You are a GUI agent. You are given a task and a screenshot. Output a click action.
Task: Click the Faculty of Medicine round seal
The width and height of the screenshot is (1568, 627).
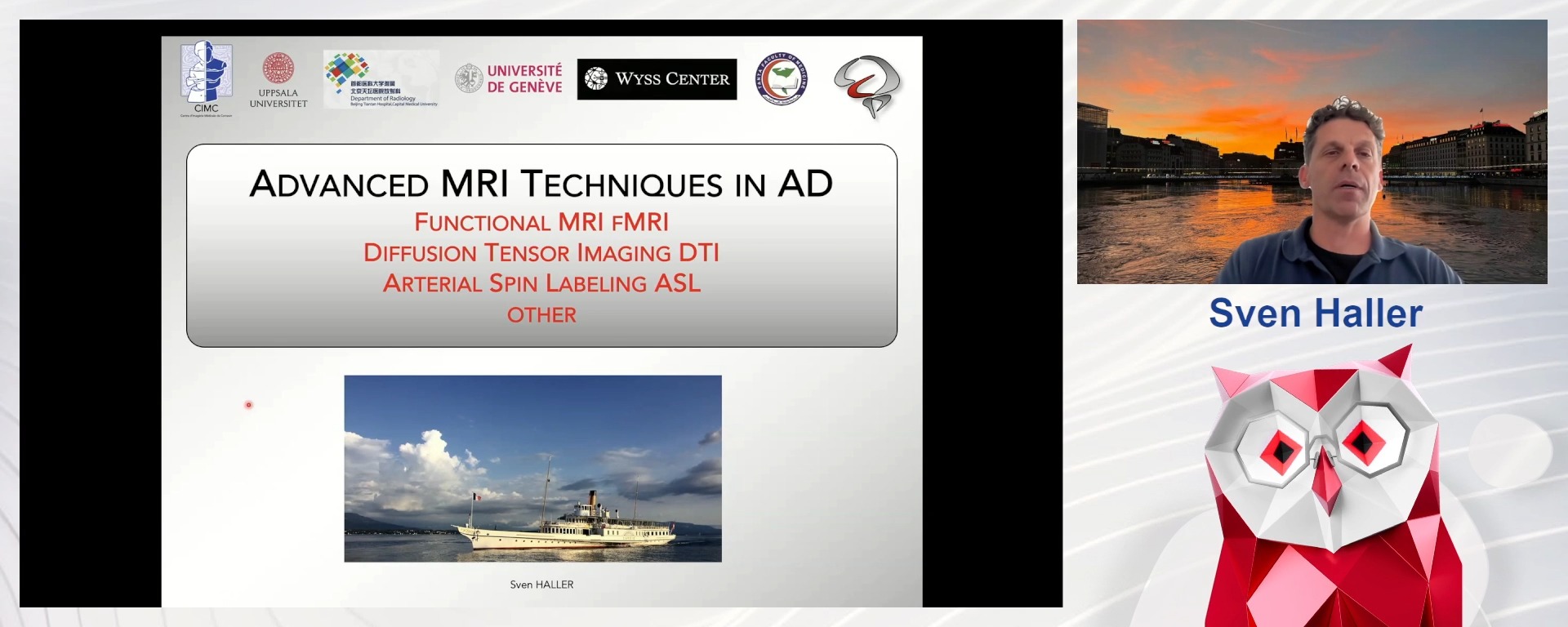(782, 79)
